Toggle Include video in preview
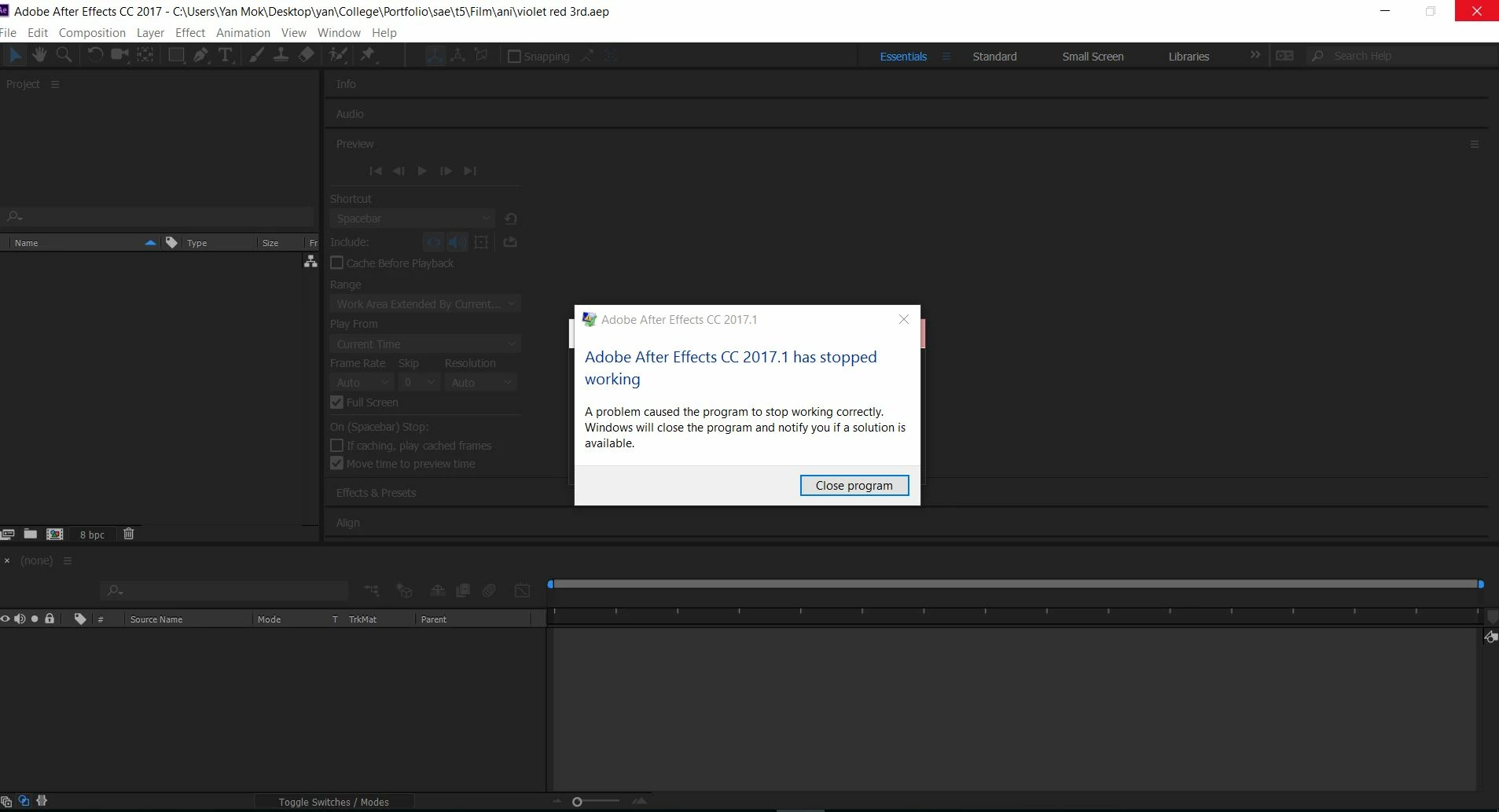The image size is (1499, 812). coord(433,242)
